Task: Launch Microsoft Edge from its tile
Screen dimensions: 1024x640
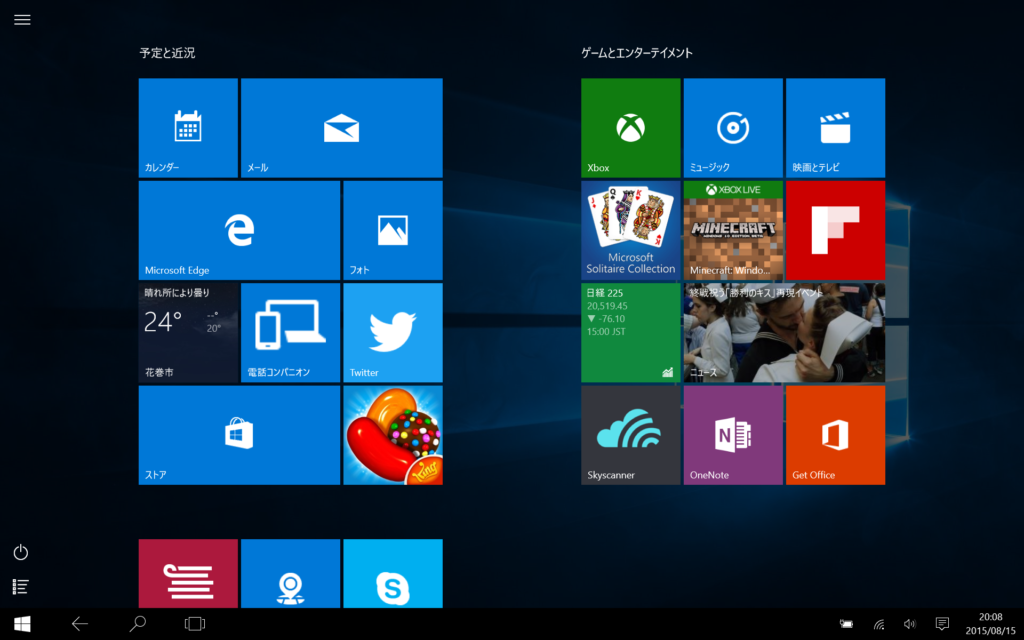Action: coord(238,229)
